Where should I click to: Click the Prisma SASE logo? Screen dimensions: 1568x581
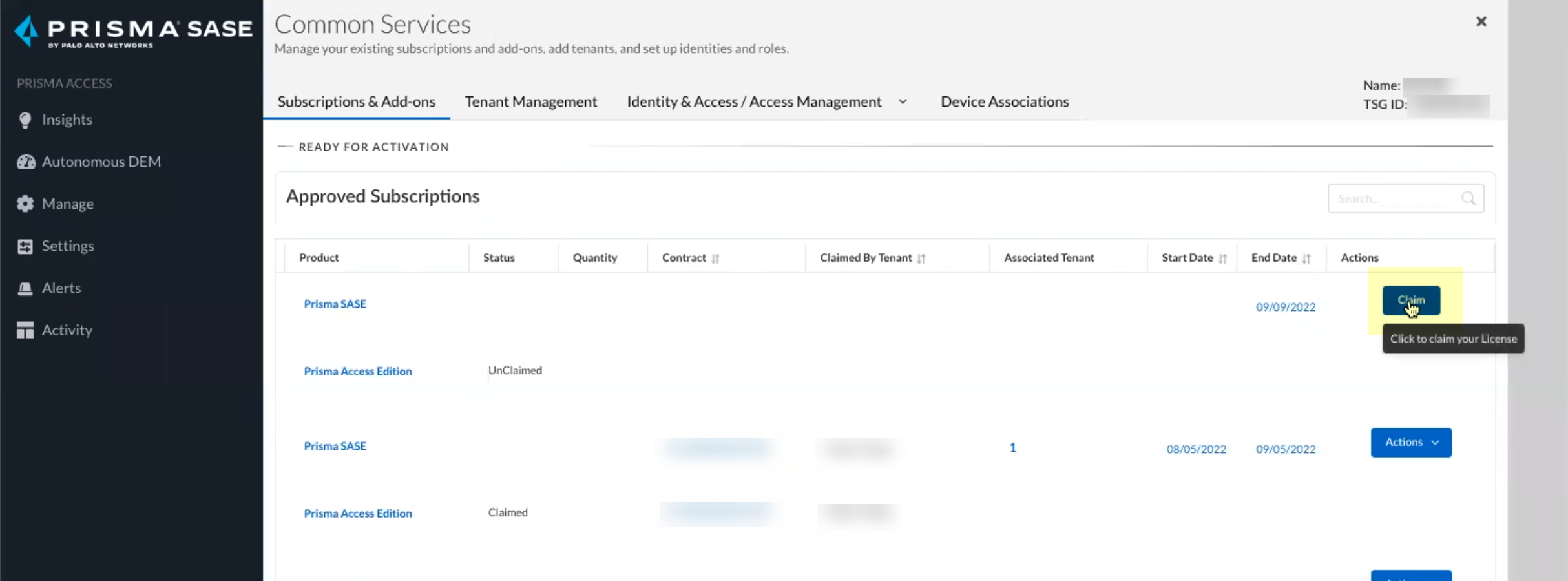[x=133, y=31]
